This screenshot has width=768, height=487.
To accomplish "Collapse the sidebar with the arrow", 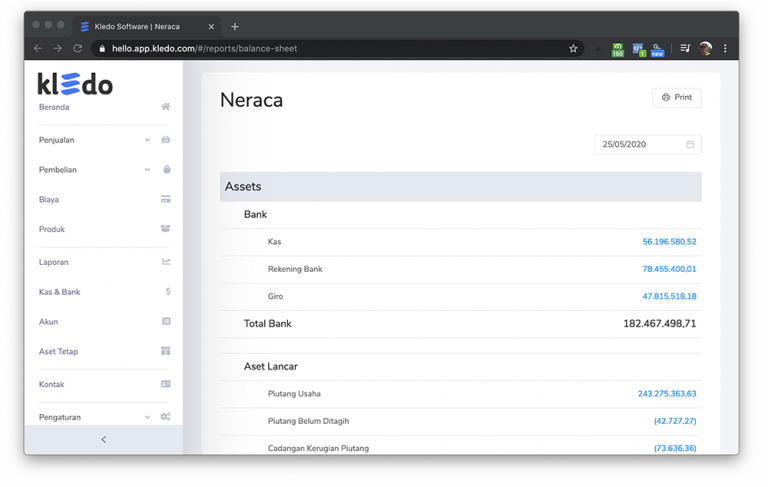I will click(104, 439).
